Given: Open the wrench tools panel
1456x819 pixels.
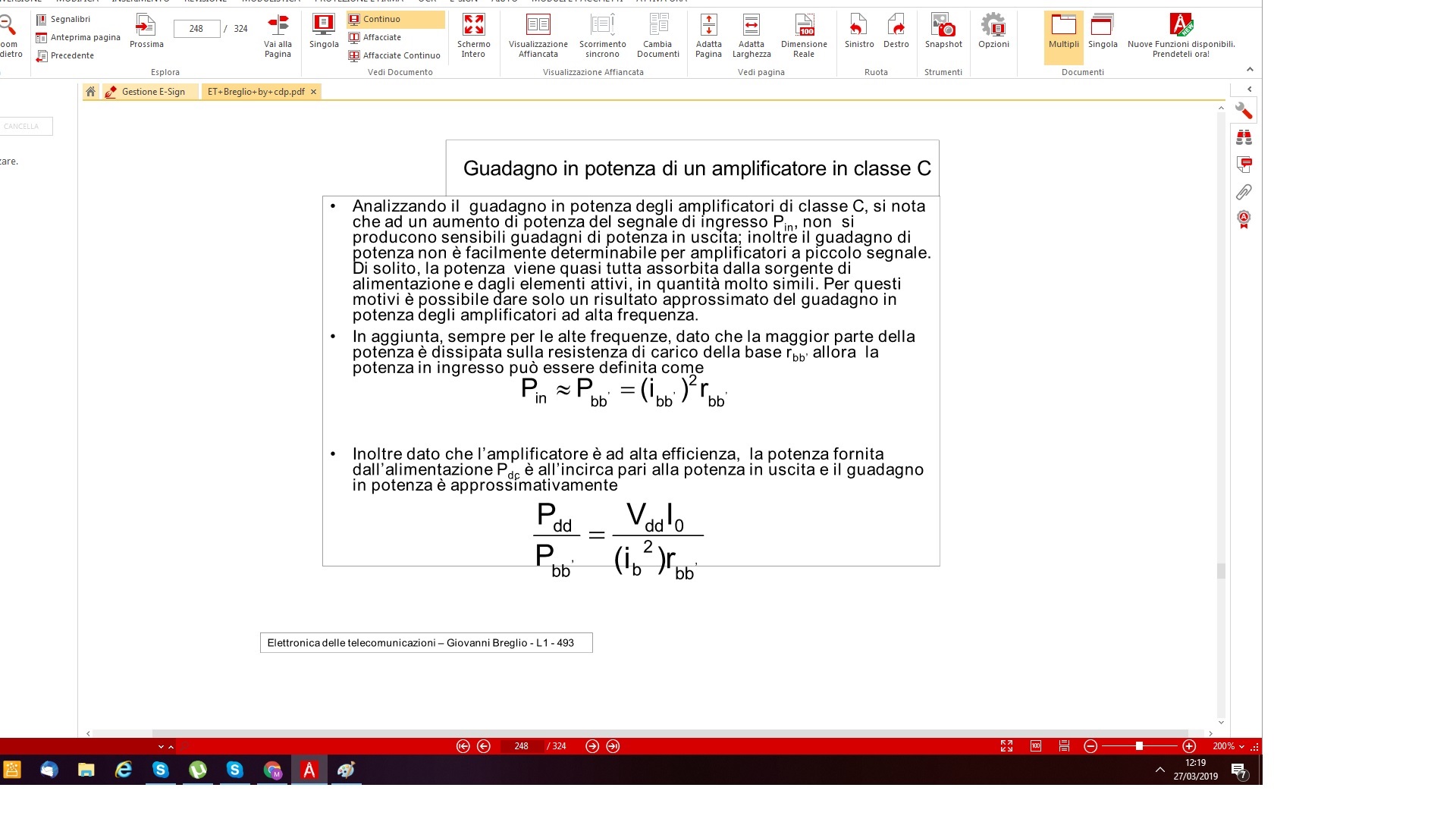Looking at the screenshot, I should point(1244,111).
